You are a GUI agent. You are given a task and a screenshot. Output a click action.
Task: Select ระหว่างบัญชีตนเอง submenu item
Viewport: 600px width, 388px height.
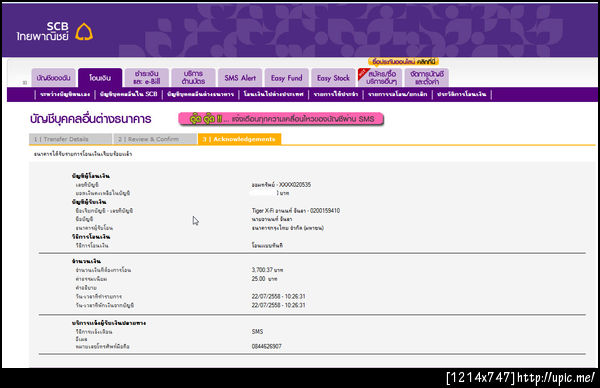pos(65,94)
